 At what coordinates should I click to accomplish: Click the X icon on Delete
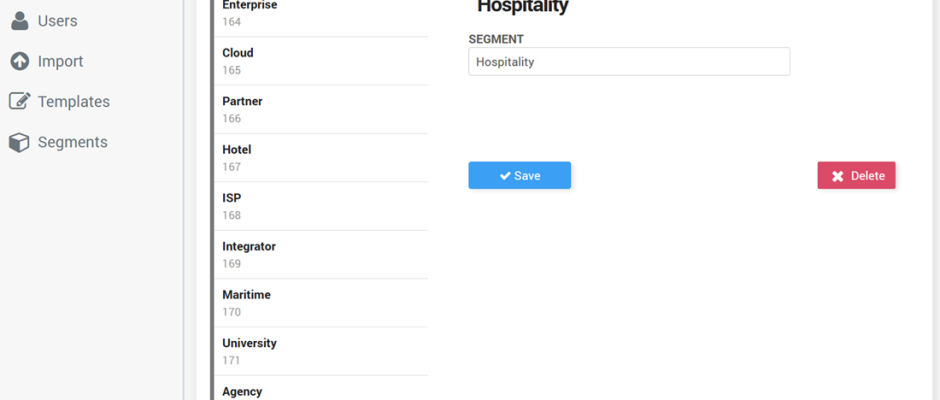pyautogui.click(x=838, y=176)
